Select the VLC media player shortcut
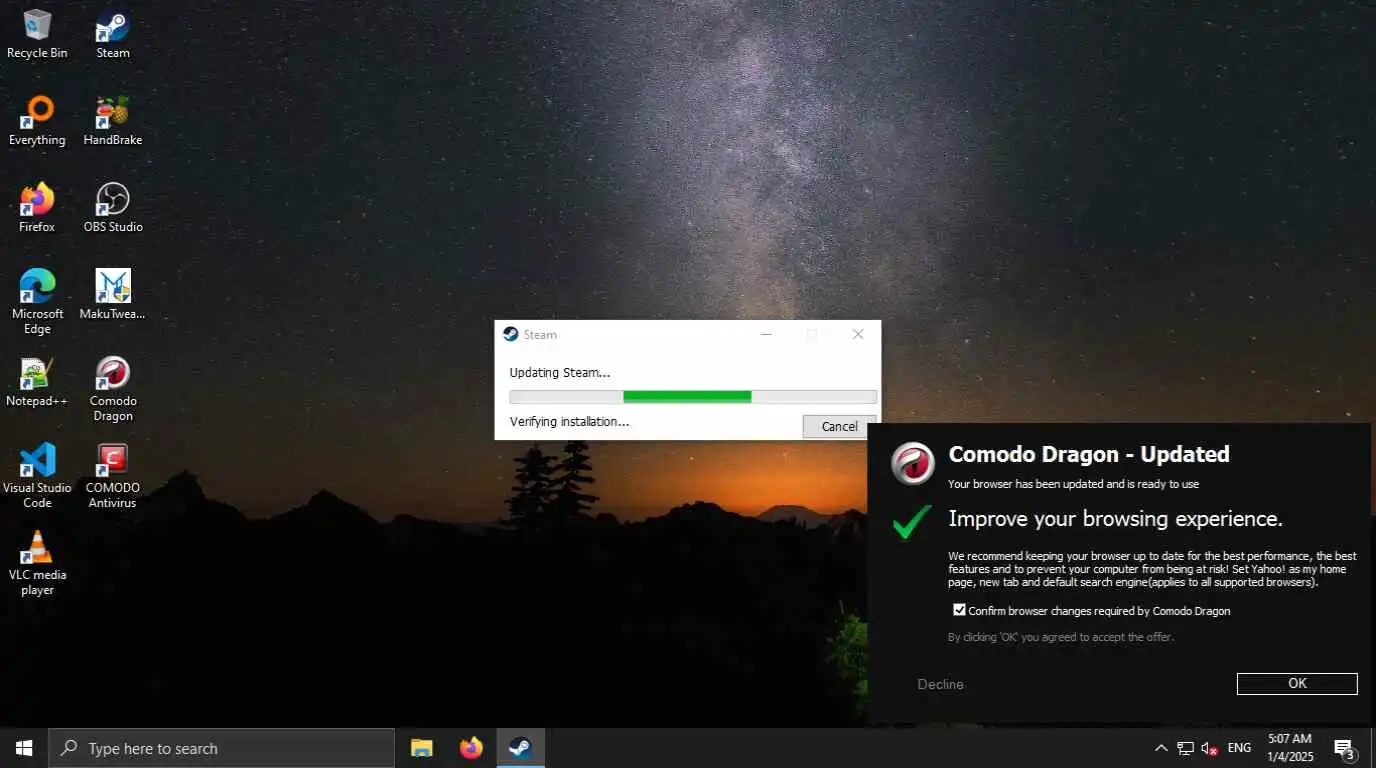 [x=37, y=563]
